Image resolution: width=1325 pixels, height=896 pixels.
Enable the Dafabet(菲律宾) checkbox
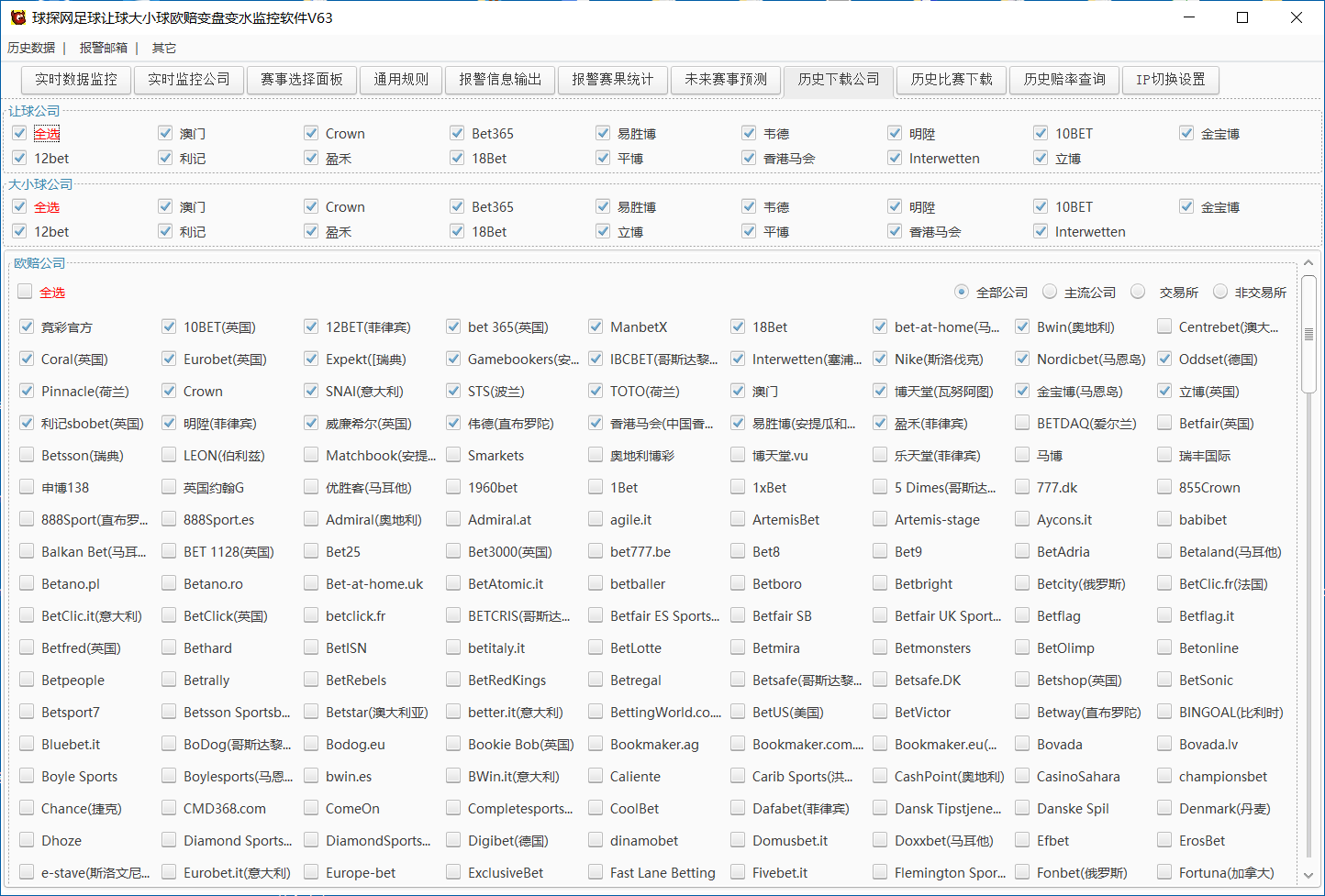coord(738,808)
